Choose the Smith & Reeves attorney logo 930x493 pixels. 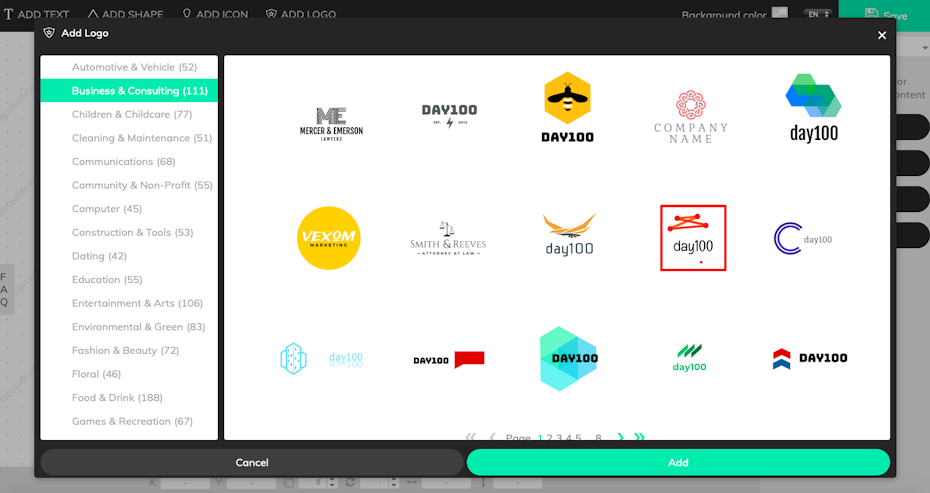click(448, 239)
